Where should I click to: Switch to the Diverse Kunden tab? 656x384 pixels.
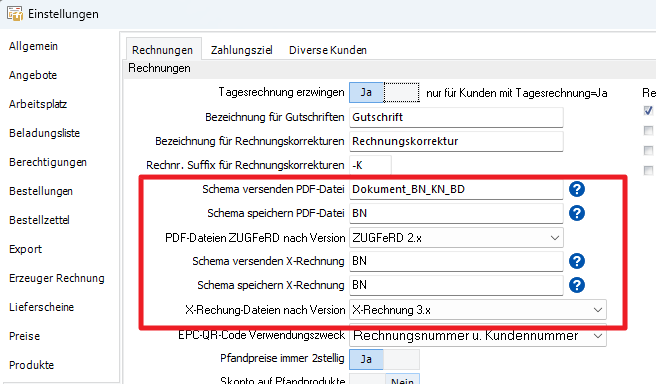coord(328,50)
